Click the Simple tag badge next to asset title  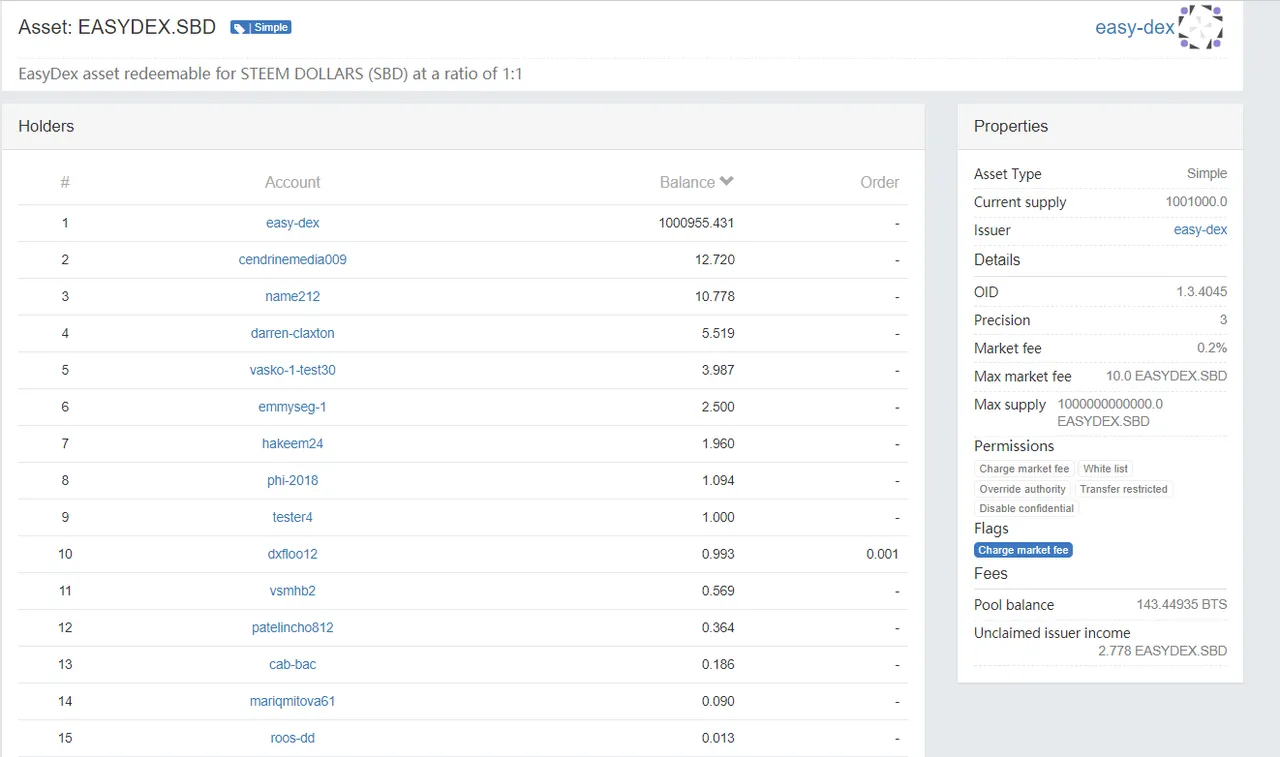261,28
